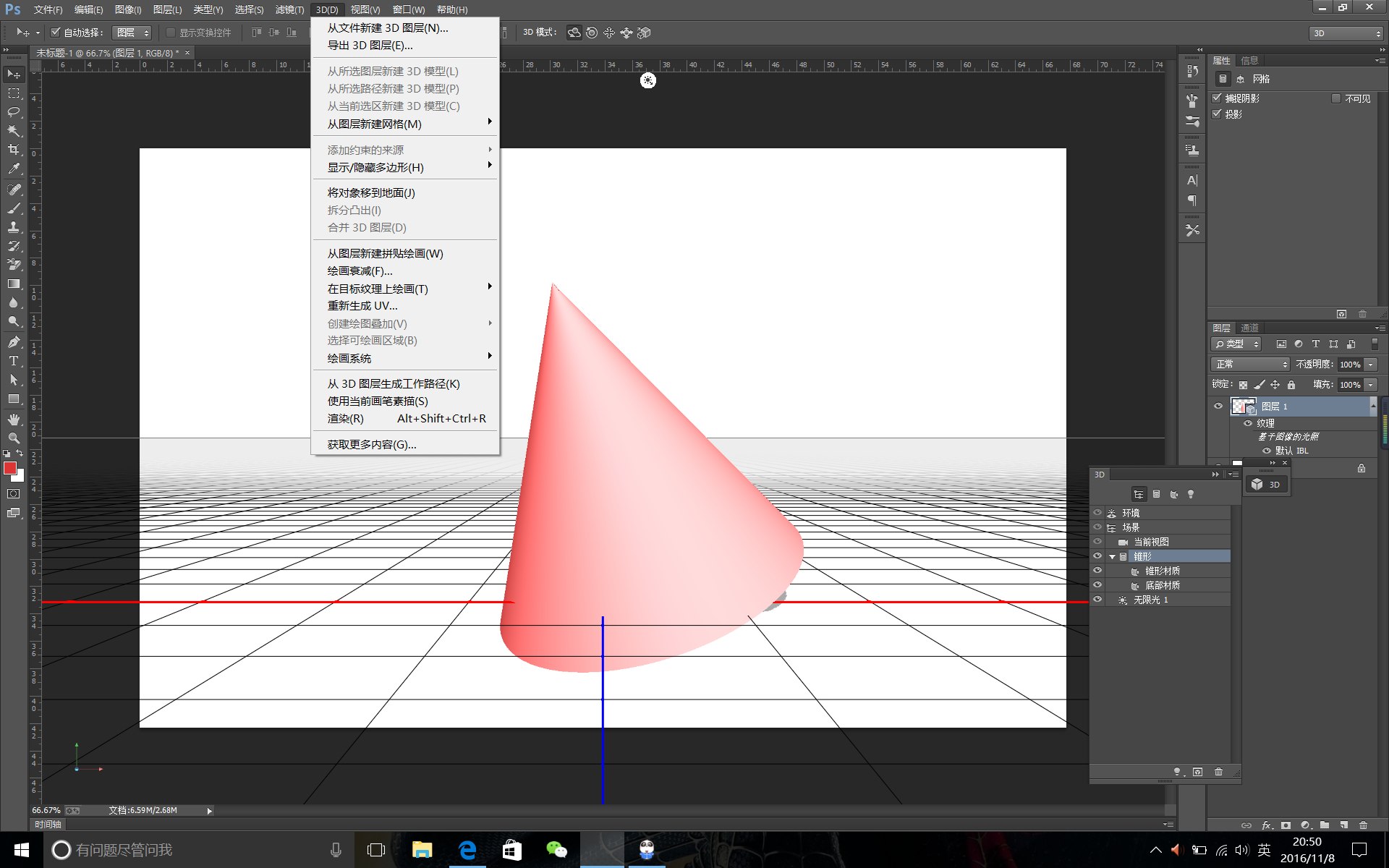Click the 3D rotate object mode icon
1389x868 pixels.
(x=574, y=33)
